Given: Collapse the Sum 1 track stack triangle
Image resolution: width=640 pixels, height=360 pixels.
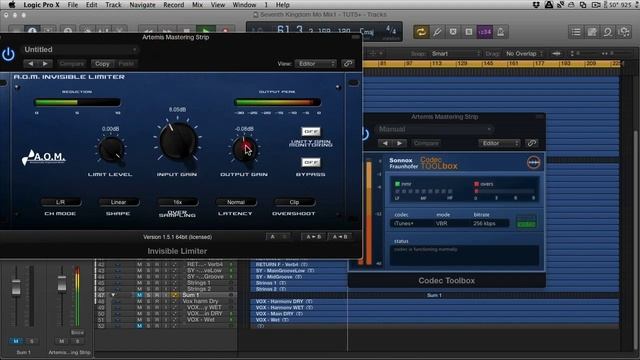Looking at the screenshot, I should pyautogui.click(x=113, y=295).
